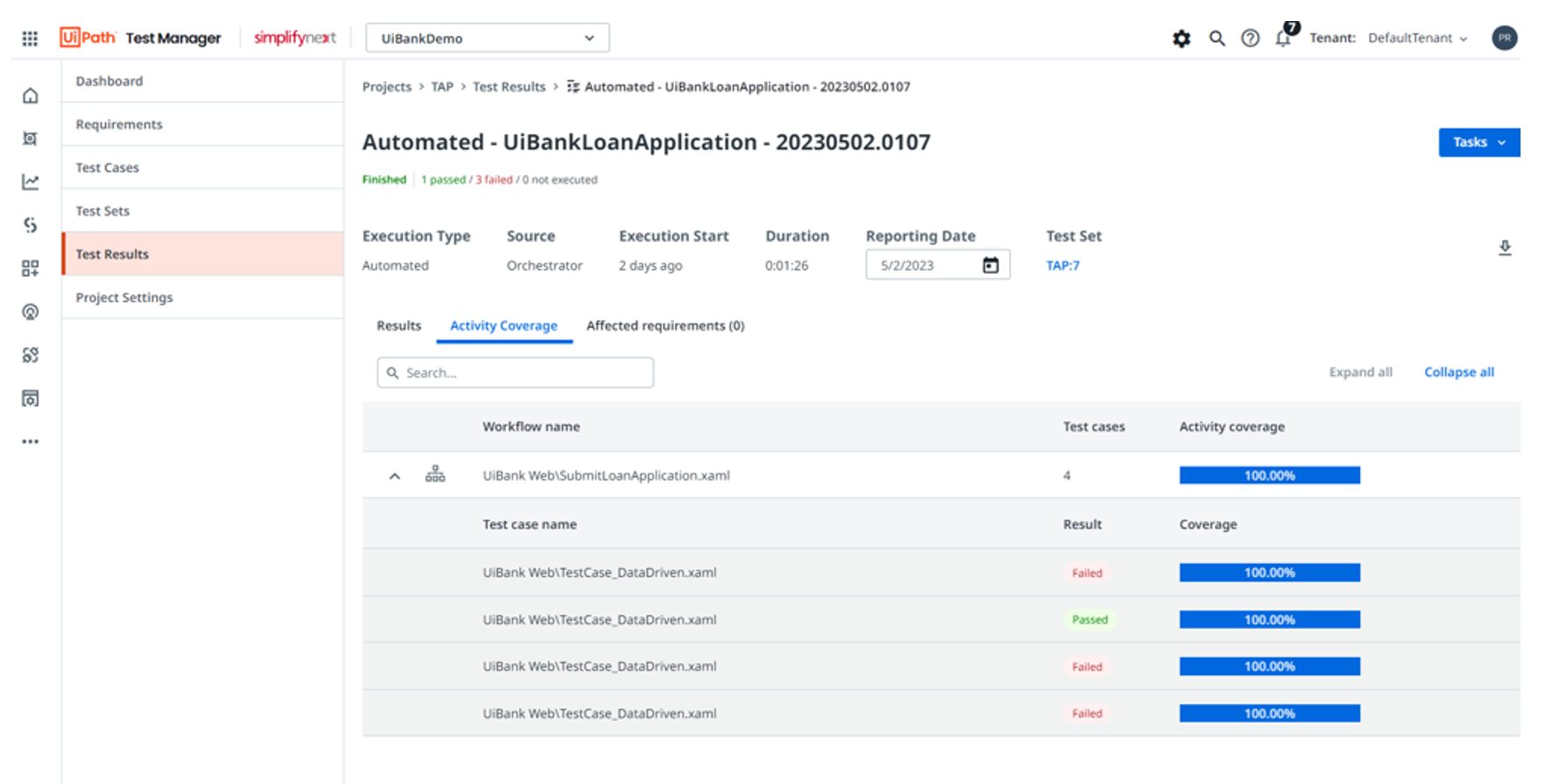1553x784 pixels.
Task: Open the app launcher grid icon
Action: click(30, 39)
